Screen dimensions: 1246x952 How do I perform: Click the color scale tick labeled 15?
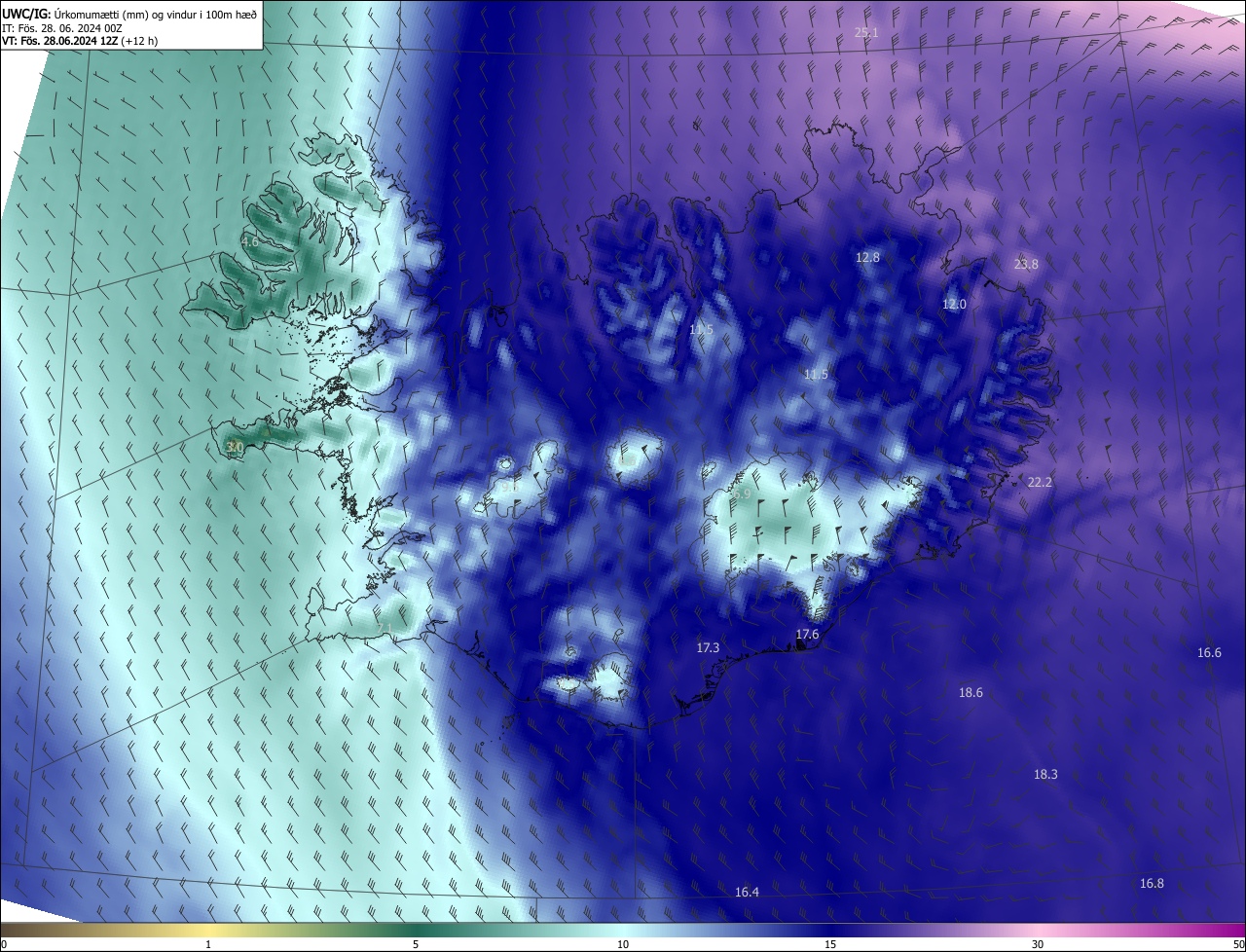830,945
